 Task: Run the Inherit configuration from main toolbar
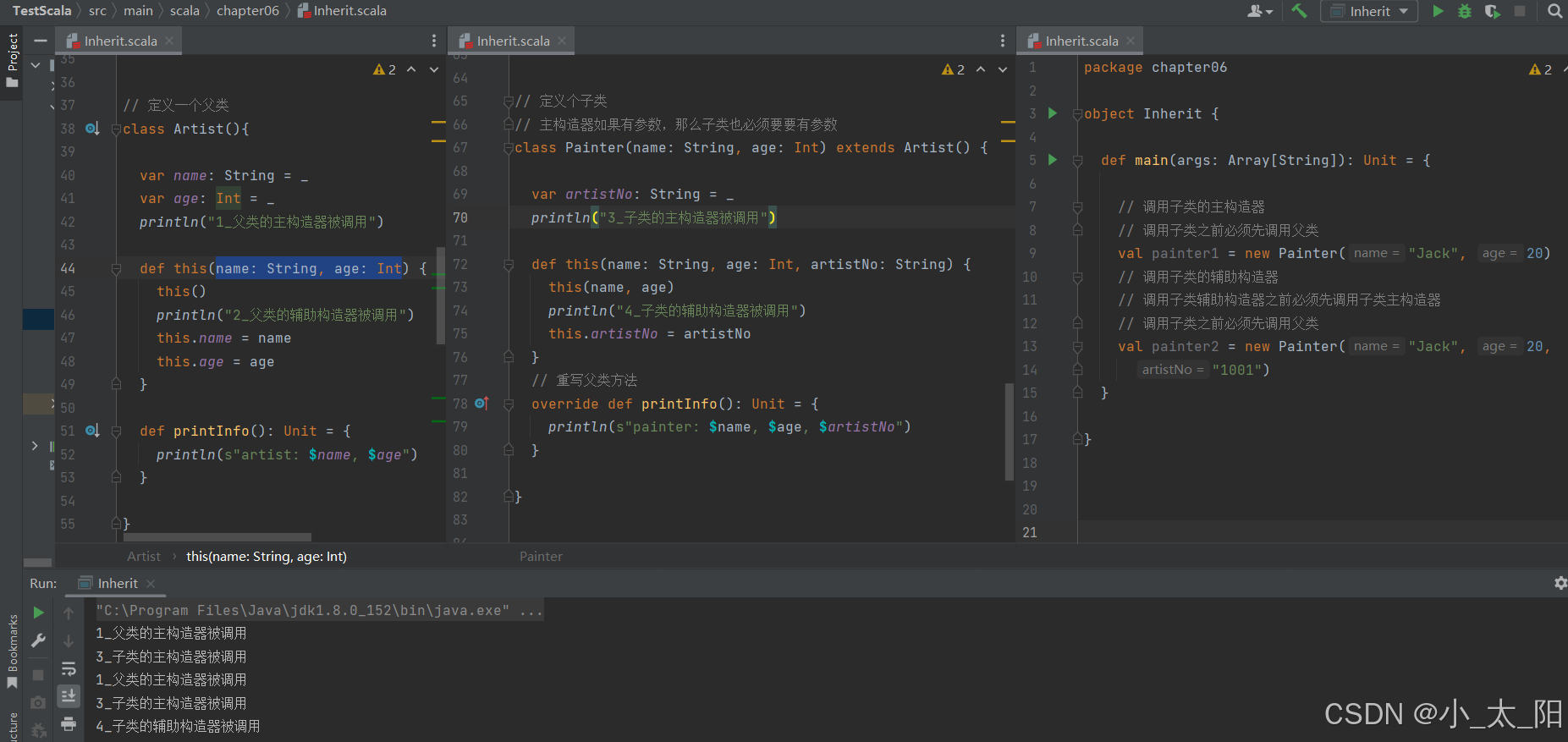pos(1438,11)
